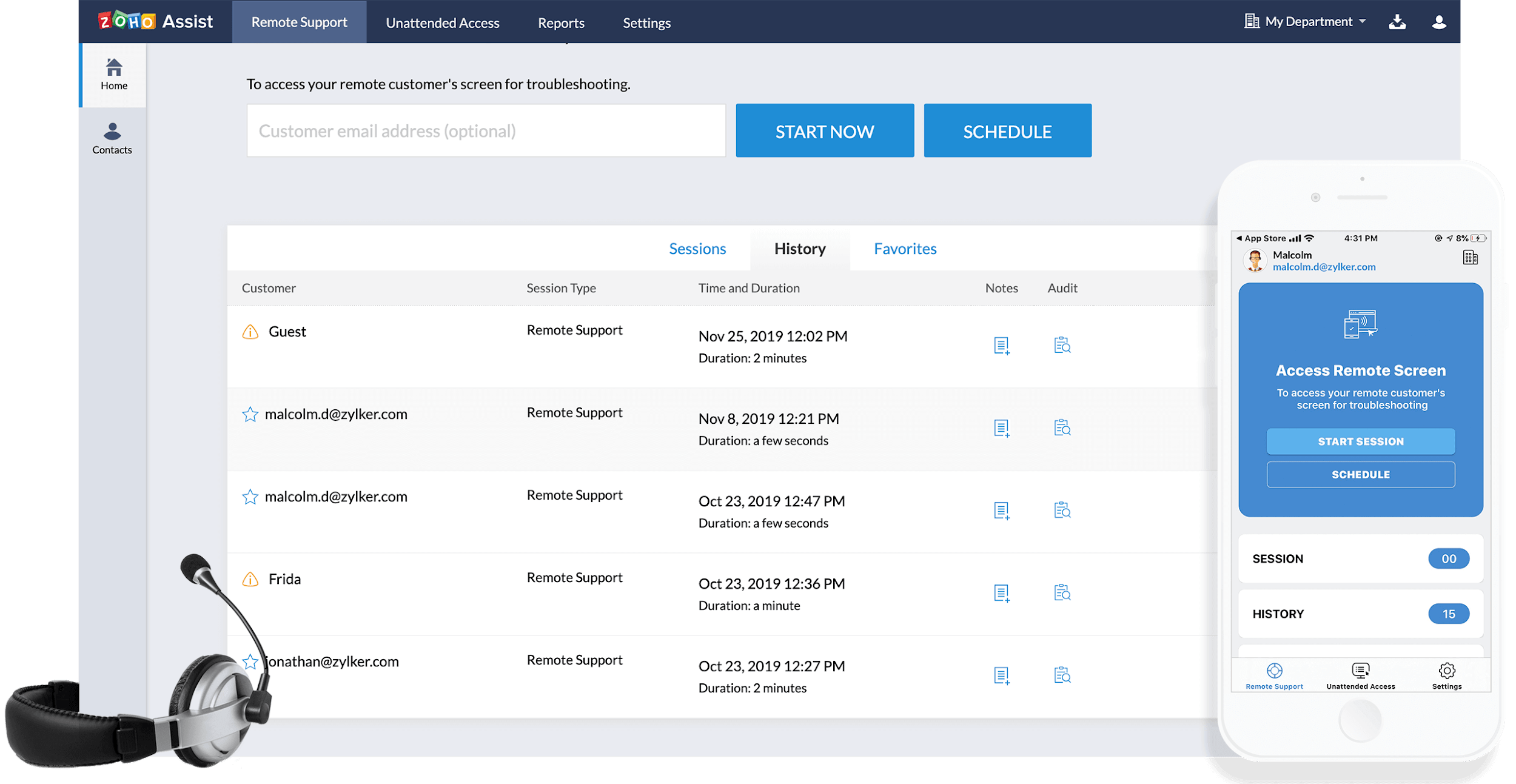Click the customer email address field
This screenshot has width=1516, height=784.
pos(486,130)
